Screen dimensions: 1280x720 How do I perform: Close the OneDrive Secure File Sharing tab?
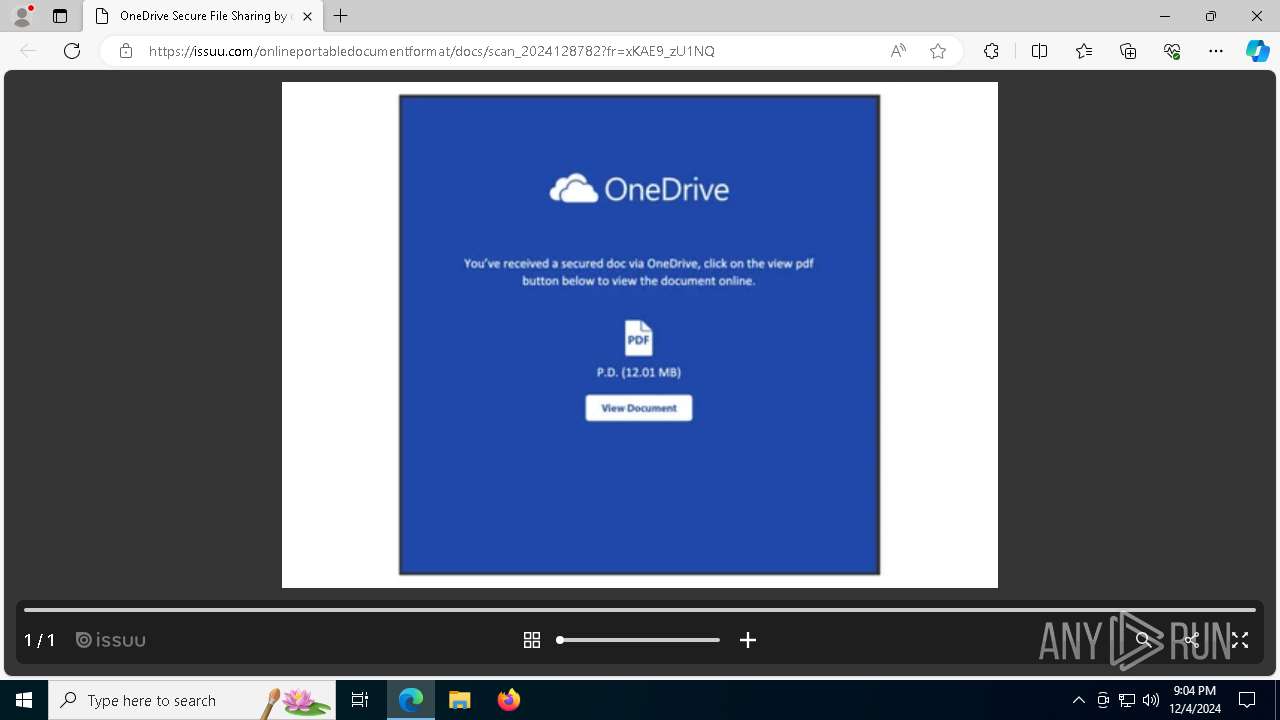[x=307, y=16]
